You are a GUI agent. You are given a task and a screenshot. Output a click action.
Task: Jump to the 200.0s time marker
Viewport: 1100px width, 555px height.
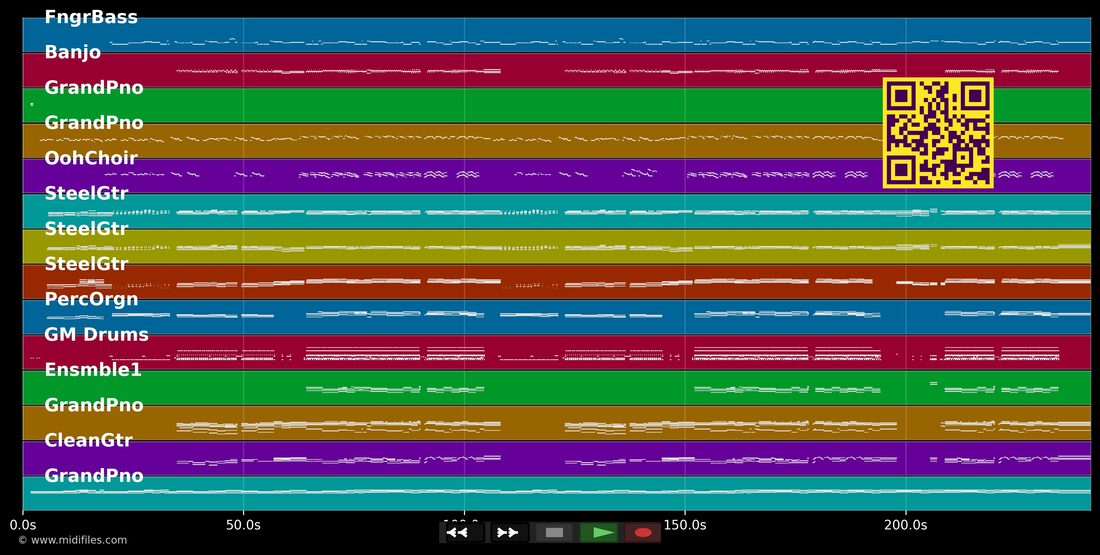[906, 524]
